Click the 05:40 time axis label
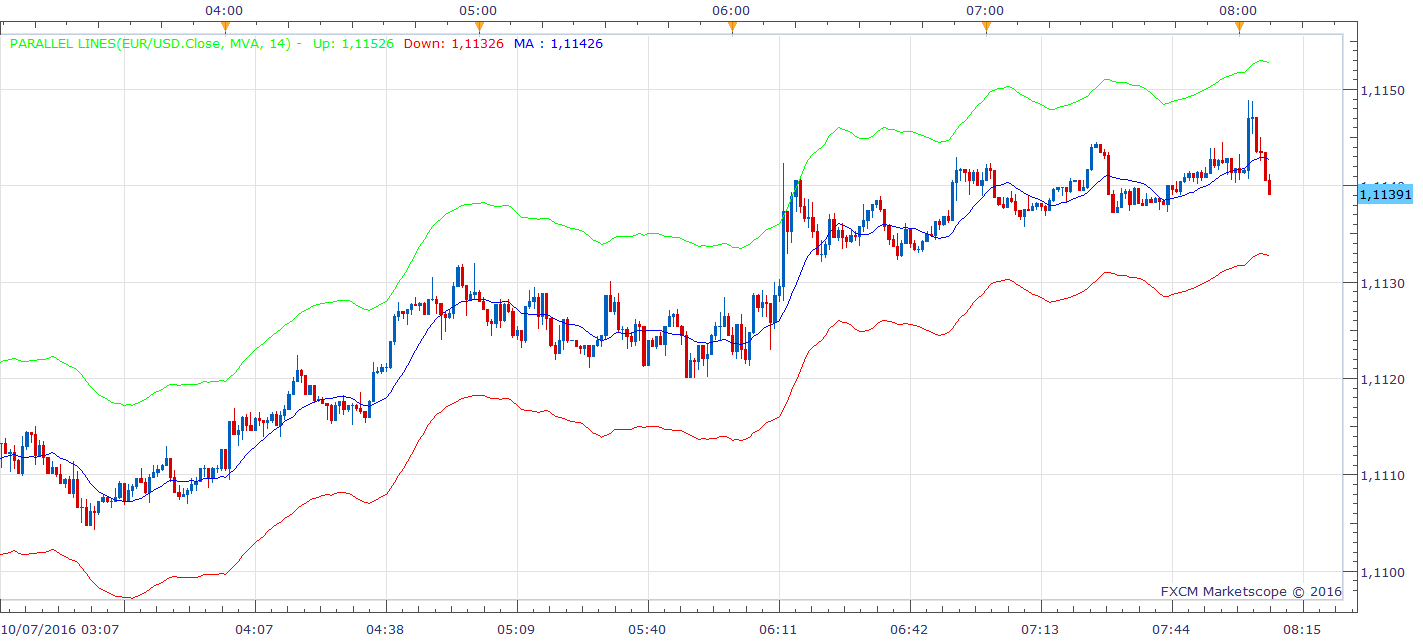Screen dimensions: 1423x642 [647, 630]
